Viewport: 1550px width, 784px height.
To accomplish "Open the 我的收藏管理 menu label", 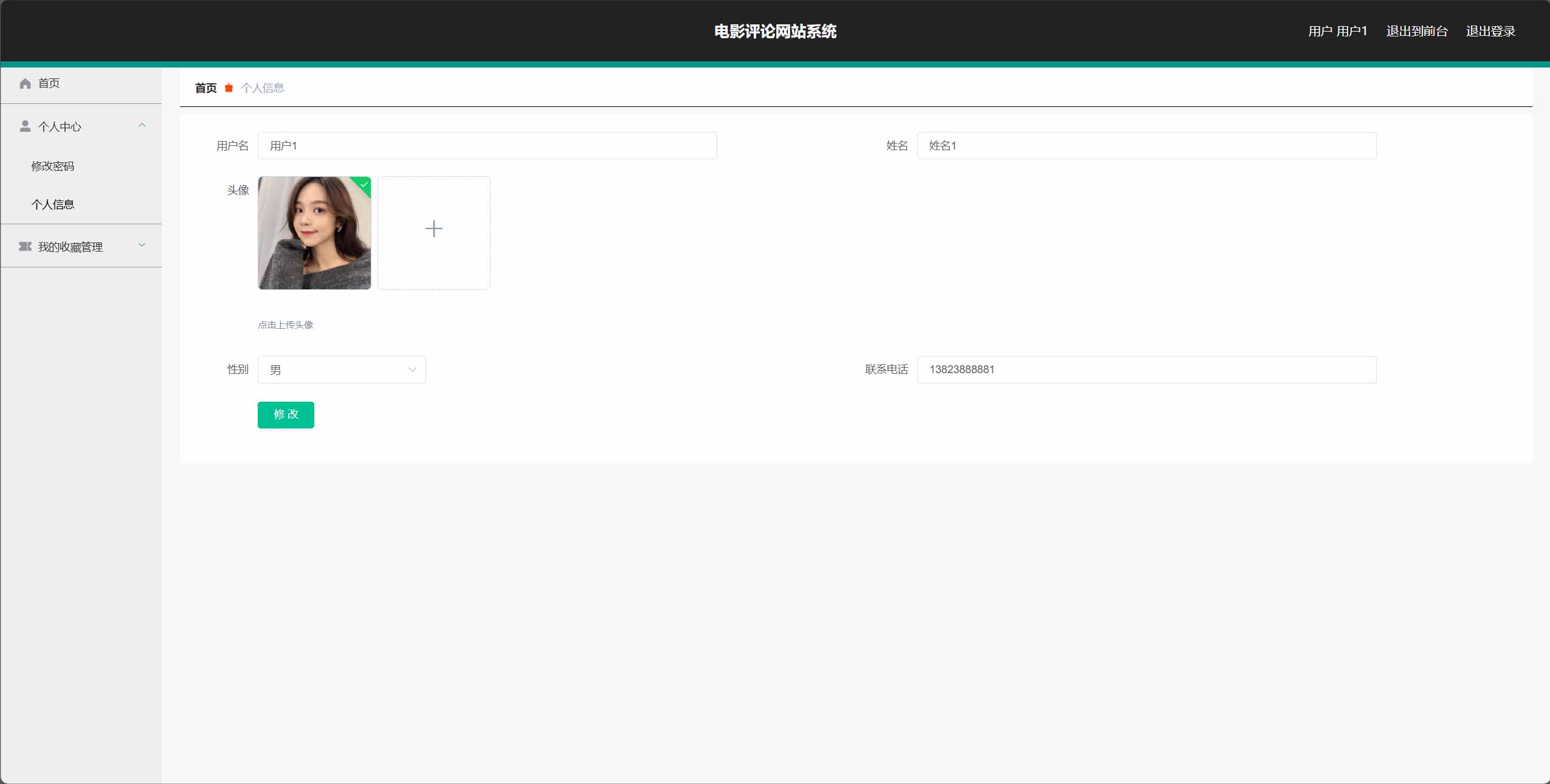I will 71,247.
